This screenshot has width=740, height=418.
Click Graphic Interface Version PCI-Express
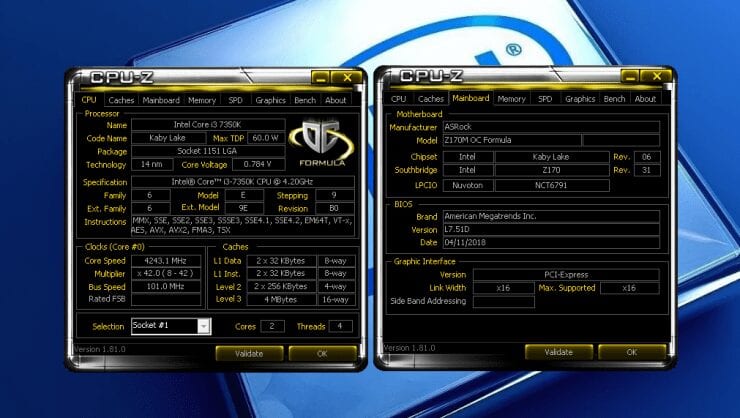566,275
